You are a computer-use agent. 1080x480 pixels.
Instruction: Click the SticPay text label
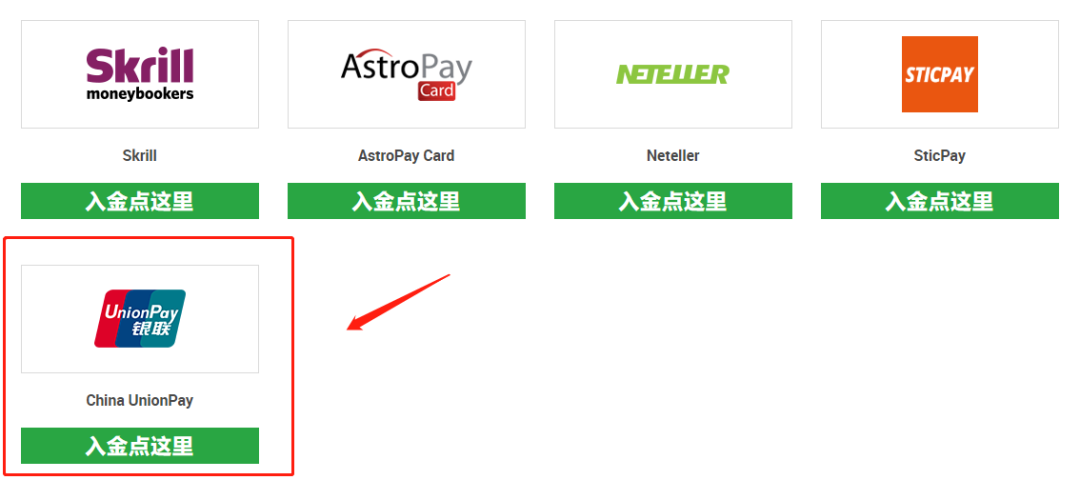point(939,156)
